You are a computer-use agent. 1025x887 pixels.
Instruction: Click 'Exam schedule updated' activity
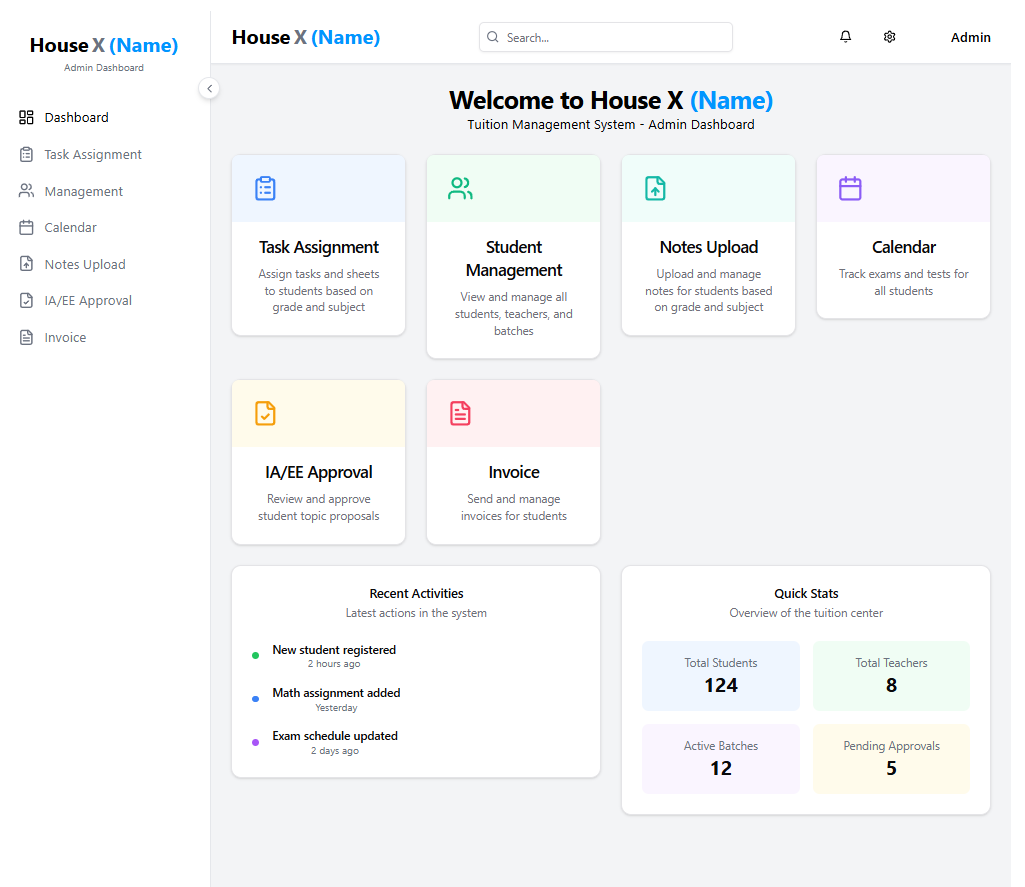point(335,736)
